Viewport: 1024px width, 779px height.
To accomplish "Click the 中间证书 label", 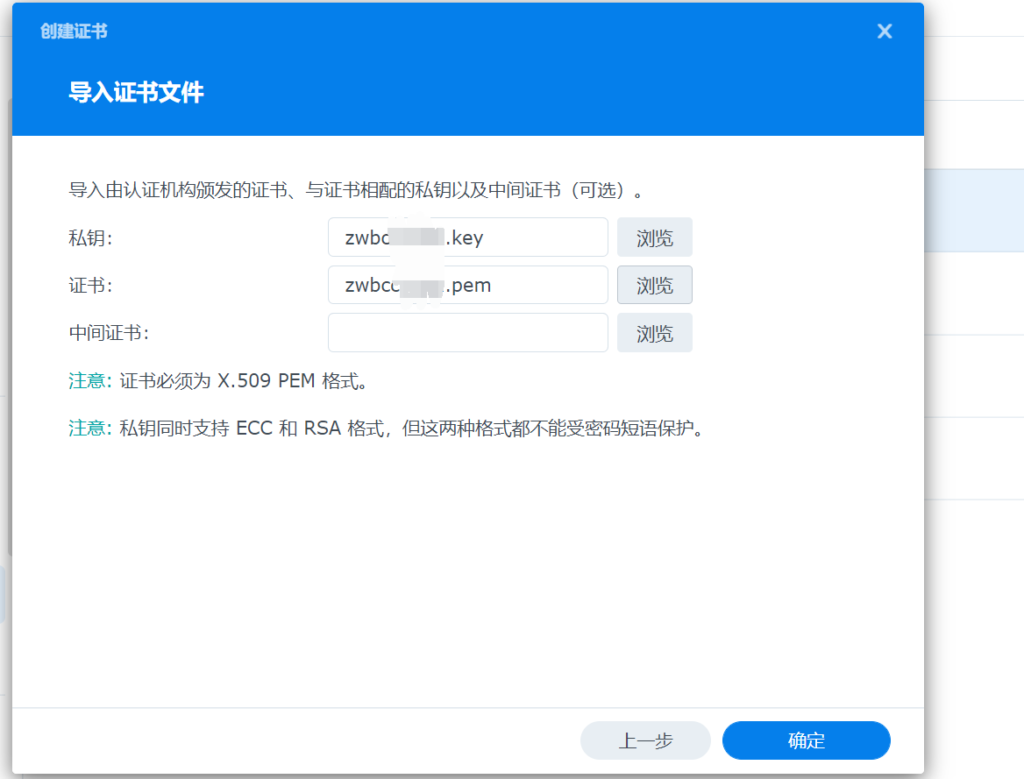I will click(109, 334).
